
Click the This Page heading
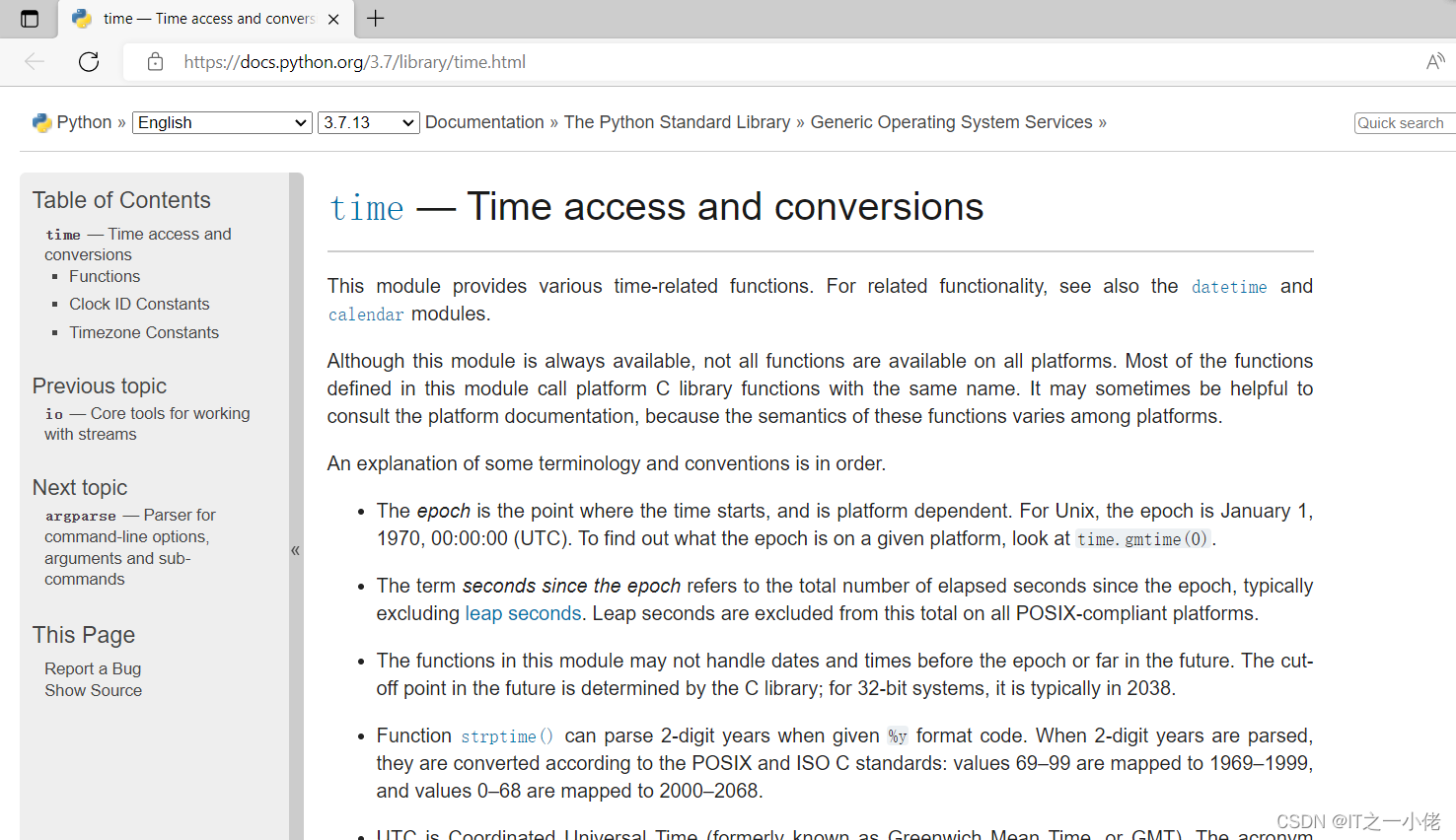[x=84, y=635]
